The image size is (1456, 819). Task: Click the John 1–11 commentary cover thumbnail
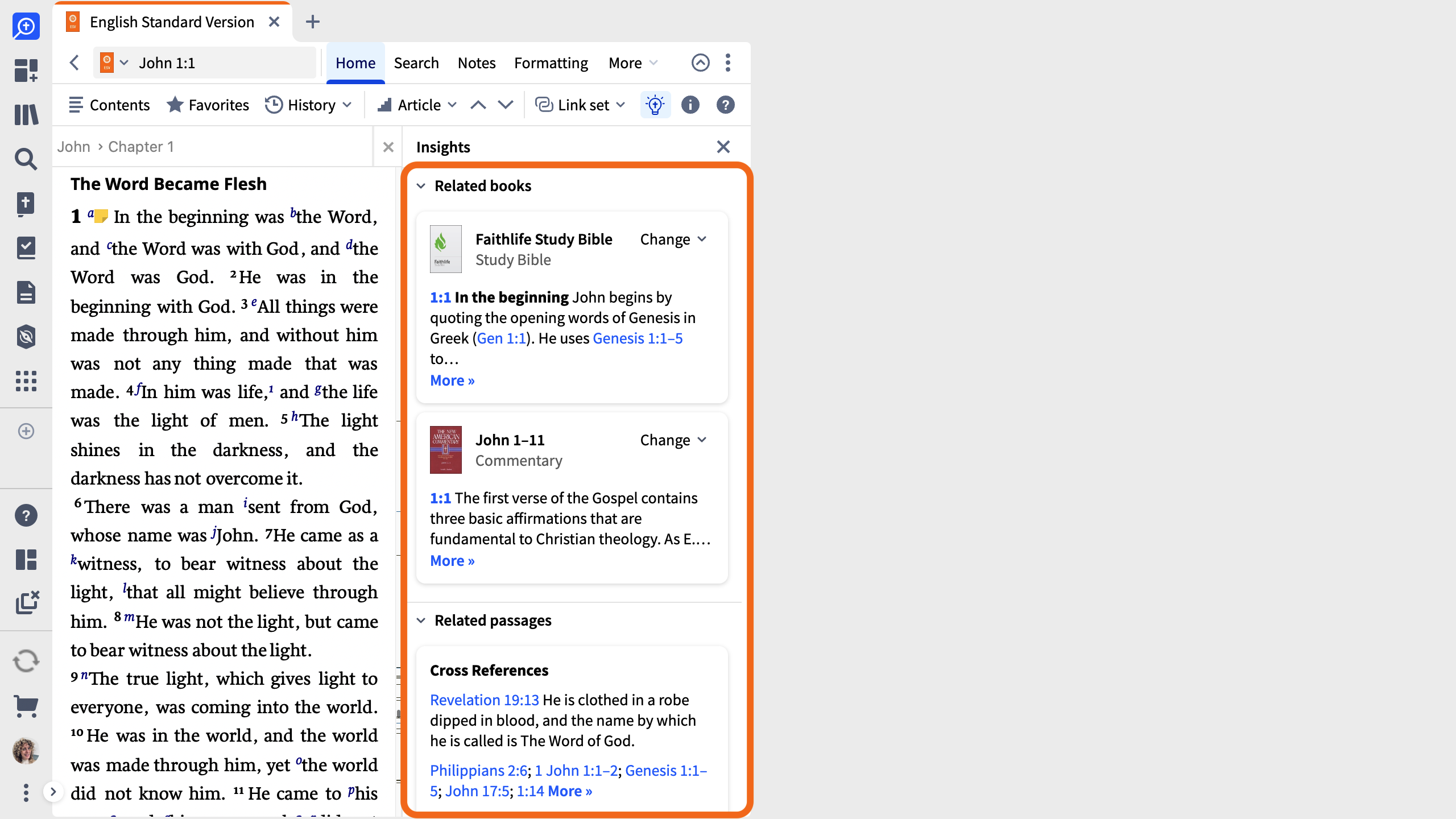pyautogui.click(x=446, y=450)
